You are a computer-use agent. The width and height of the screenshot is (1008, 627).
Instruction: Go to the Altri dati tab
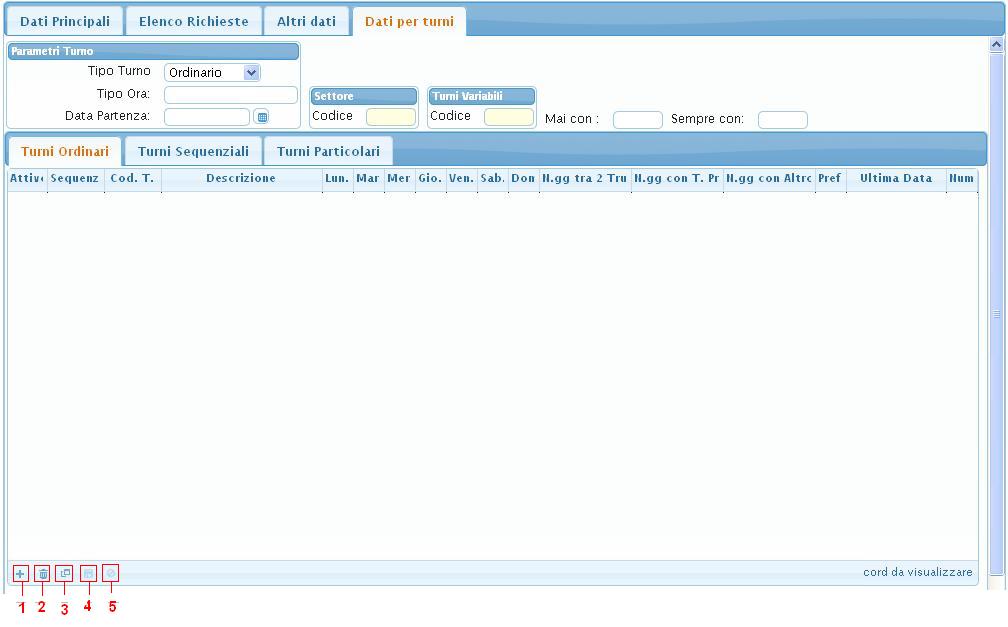[306, 21]
